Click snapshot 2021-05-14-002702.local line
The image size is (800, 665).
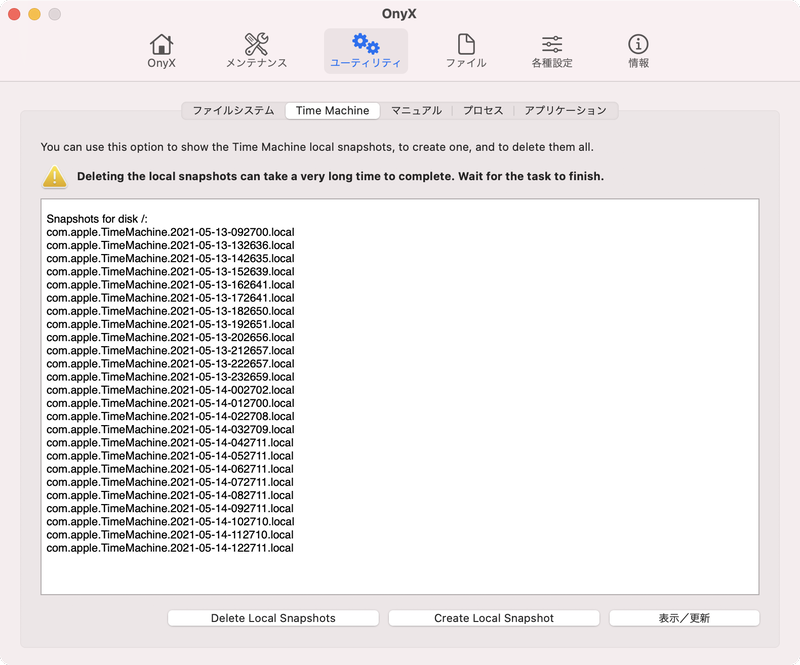170,390
